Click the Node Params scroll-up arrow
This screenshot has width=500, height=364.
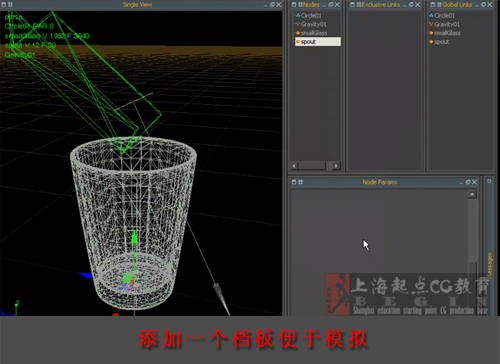click(472, 194)
